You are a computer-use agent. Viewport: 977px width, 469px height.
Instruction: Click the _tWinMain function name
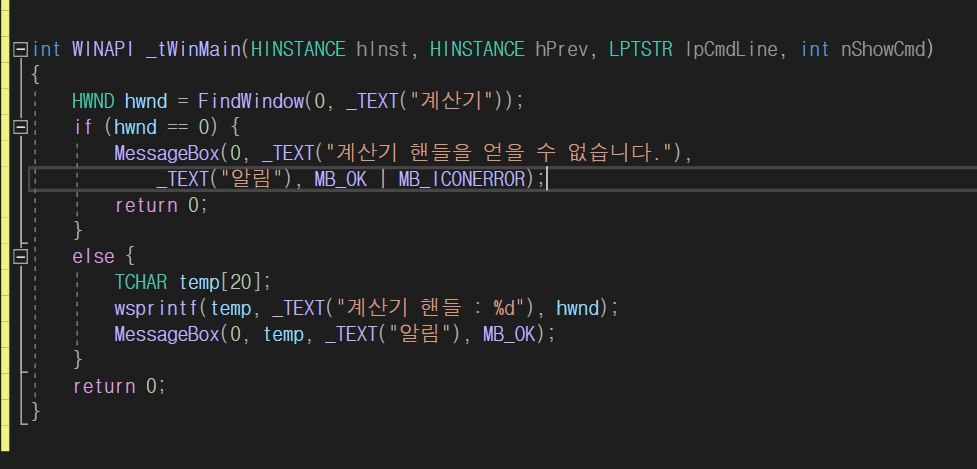tap(193, 49)
